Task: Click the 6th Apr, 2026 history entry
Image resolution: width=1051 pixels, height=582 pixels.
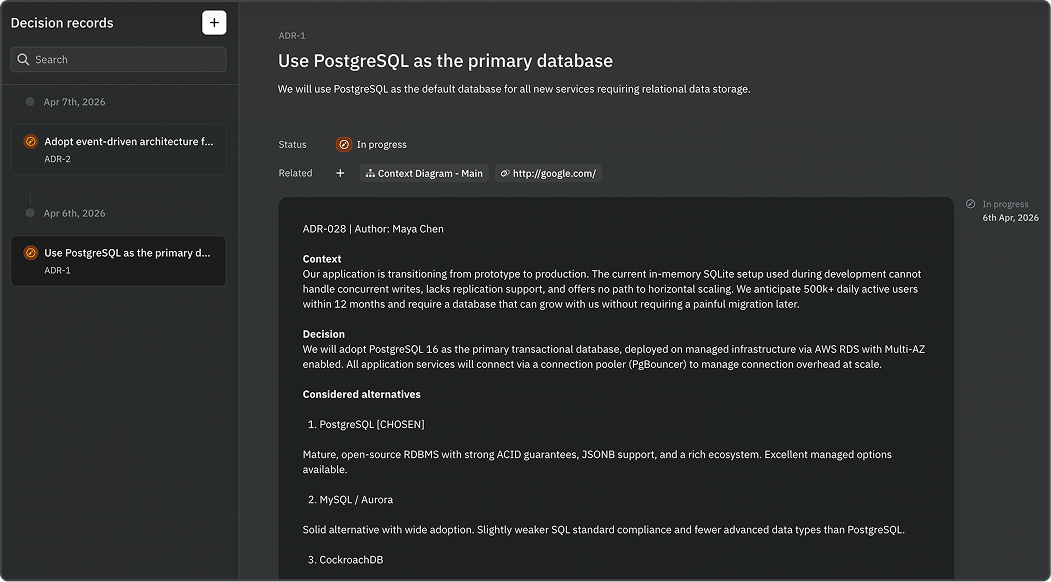Action: coord(1010,218)
